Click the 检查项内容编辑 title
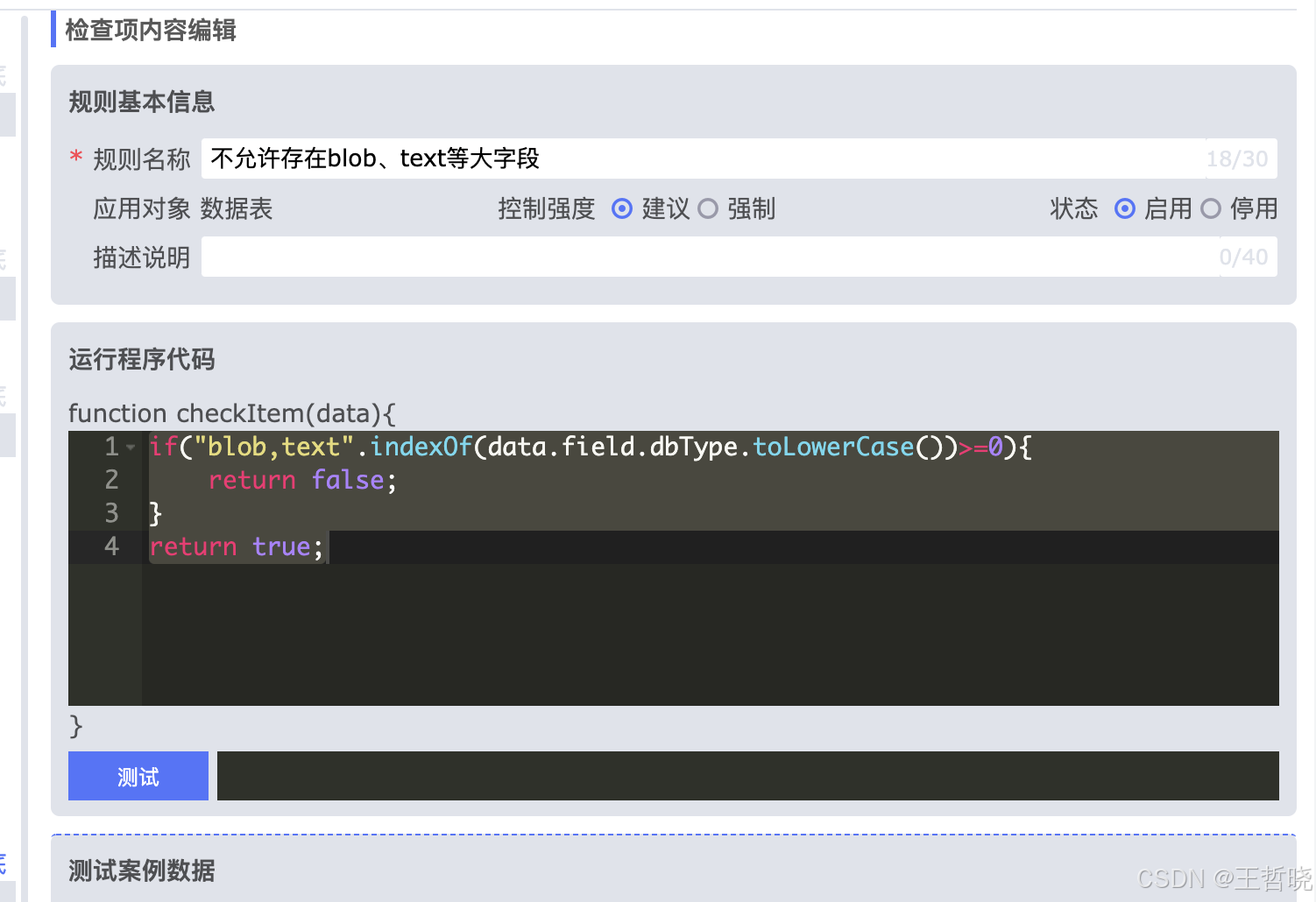The width and height of the screenshot is (1316, 902). (x=151, y=30)
